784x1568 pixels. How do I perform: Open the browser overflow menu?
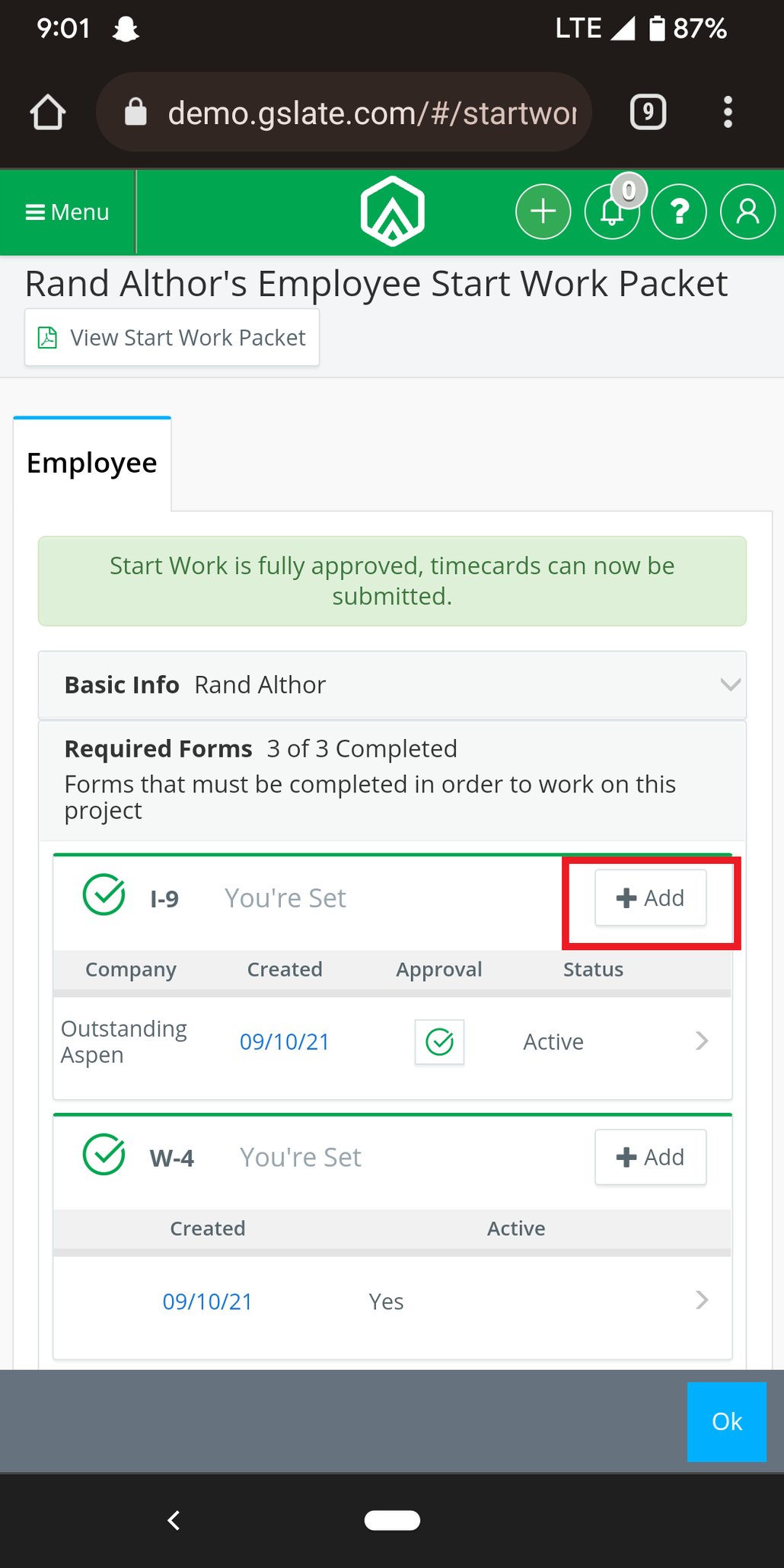pyautogui.click(x=728, y=111)
